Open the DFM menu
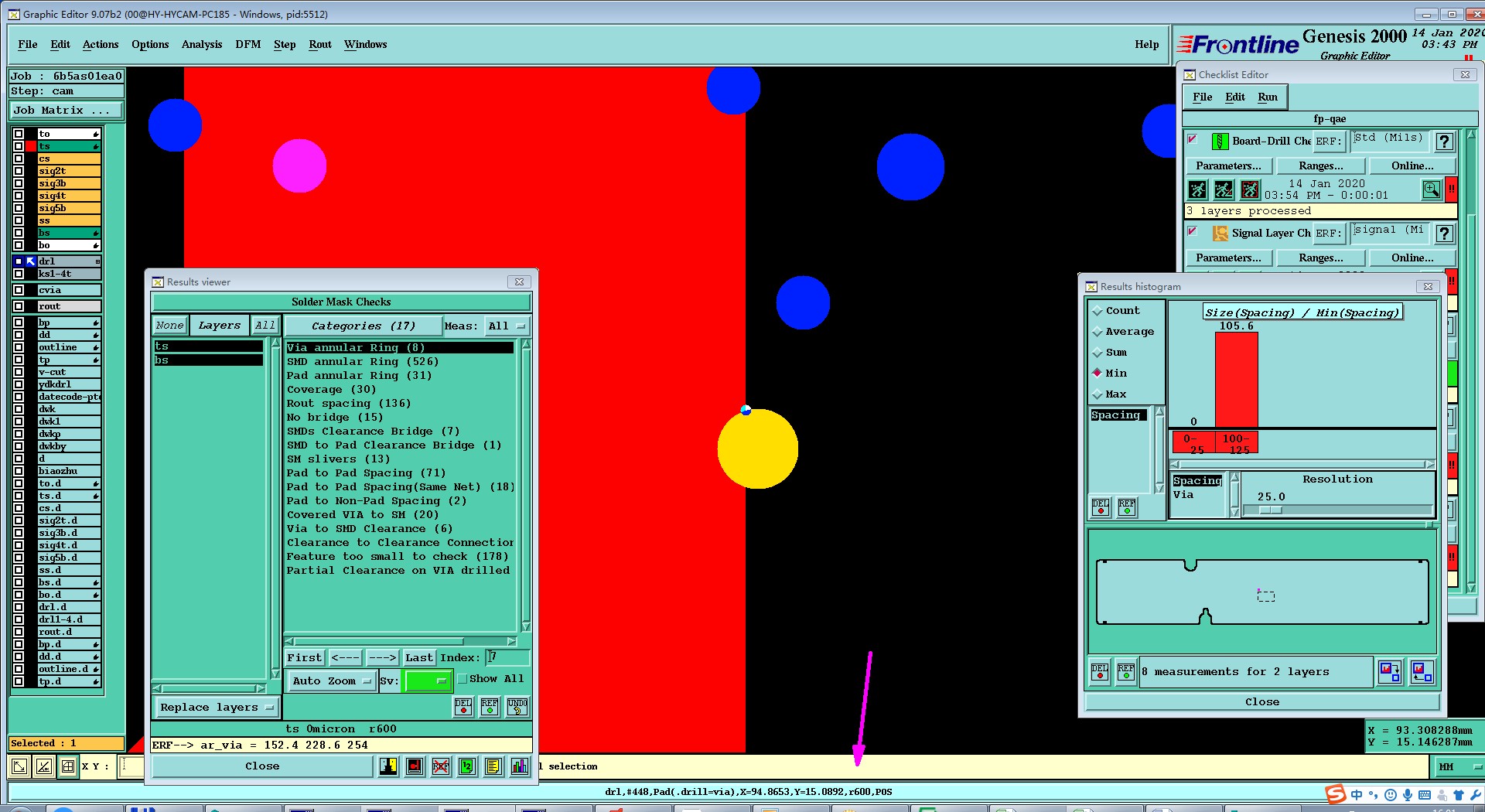Viewport: 1485px width, 812px height. coord(248,44)
